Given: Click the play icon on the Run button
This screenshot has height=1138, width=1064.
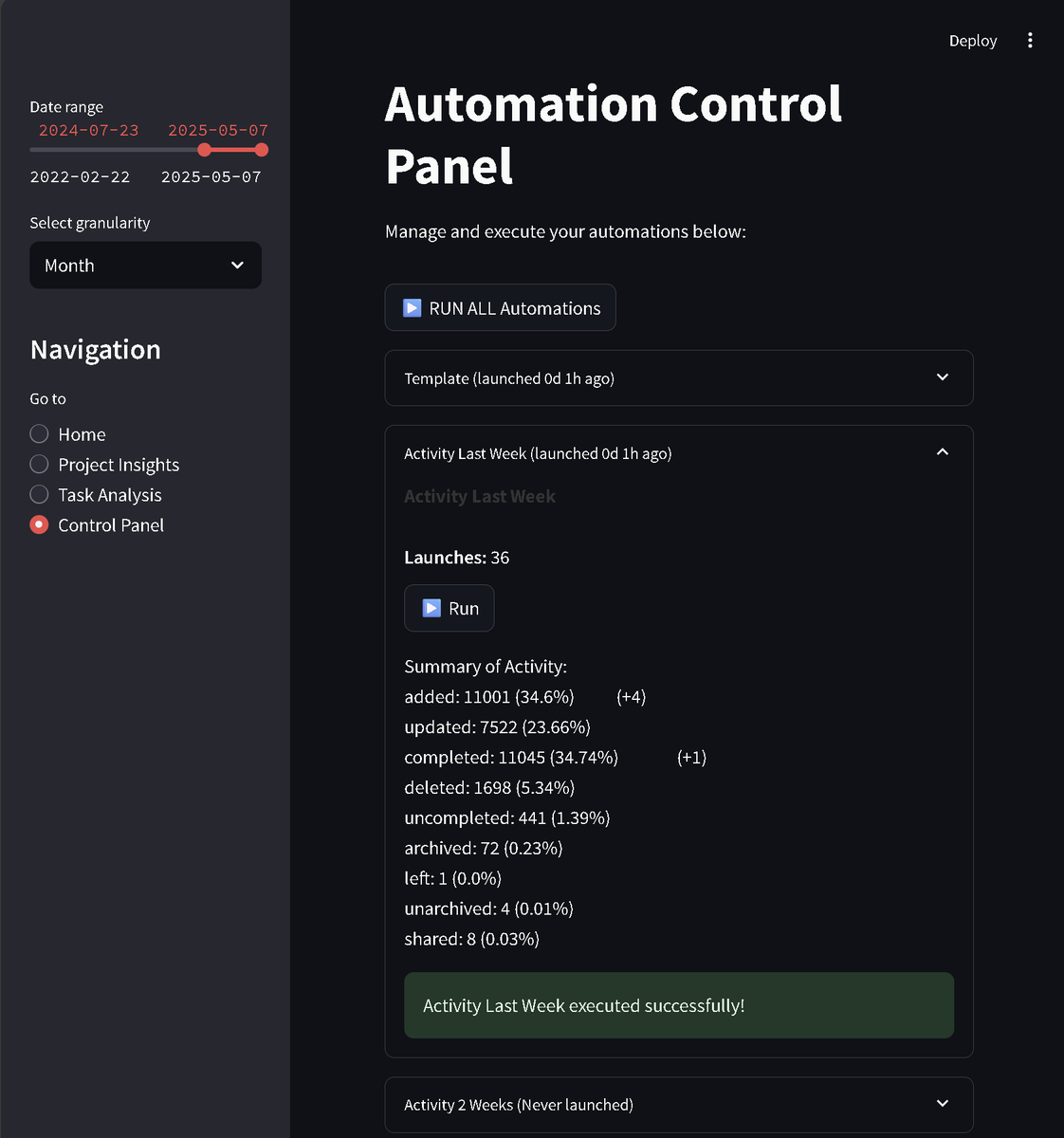Looking at the screenshot, I should (431, 608).
